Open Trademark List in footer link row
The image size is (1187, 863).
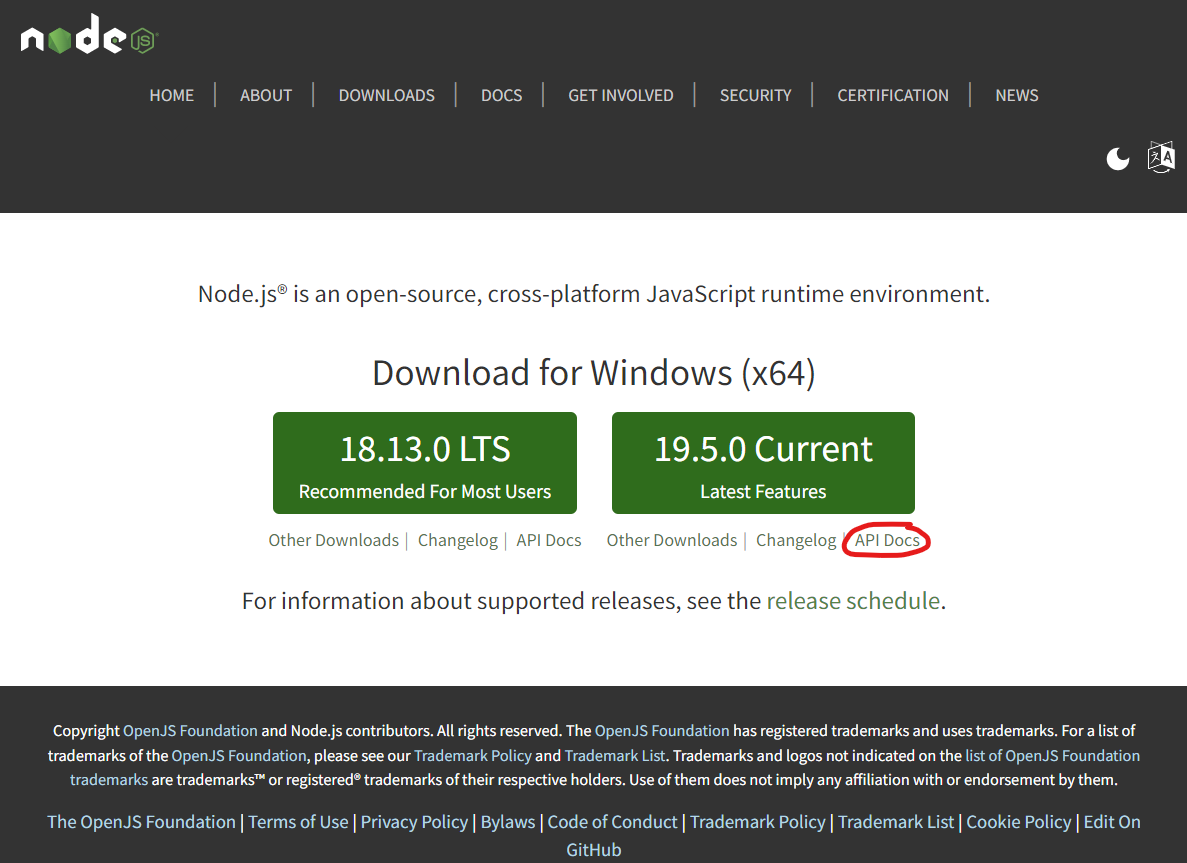896,821
